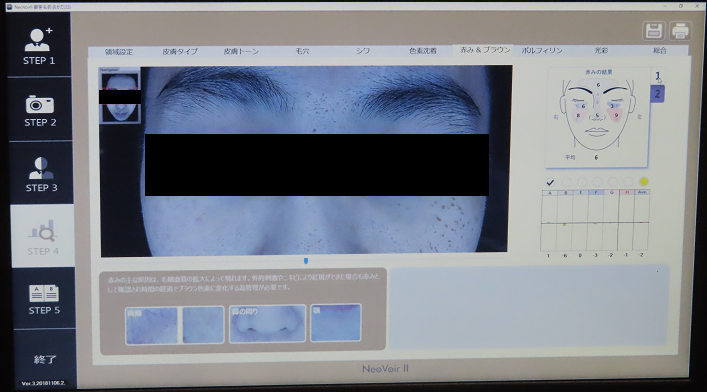
Task: Switch to the 総合 tab
Action: 660,51
